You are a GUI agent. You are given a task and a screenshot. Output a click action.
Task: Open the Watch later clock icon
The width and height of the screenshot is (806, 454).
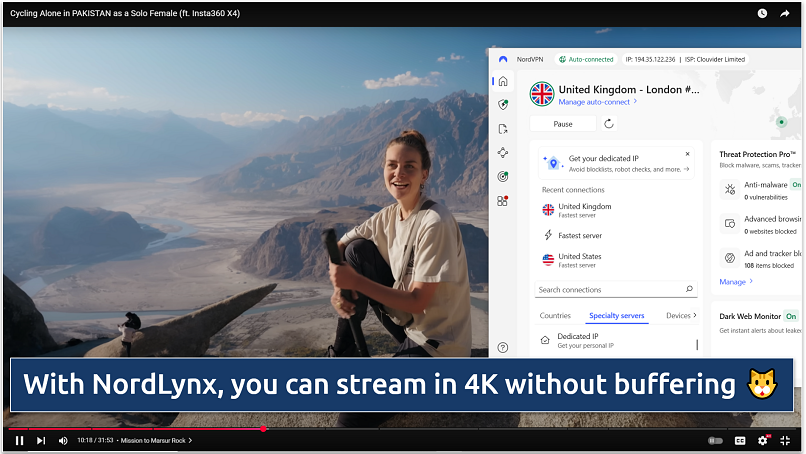[x=762, y=13]
